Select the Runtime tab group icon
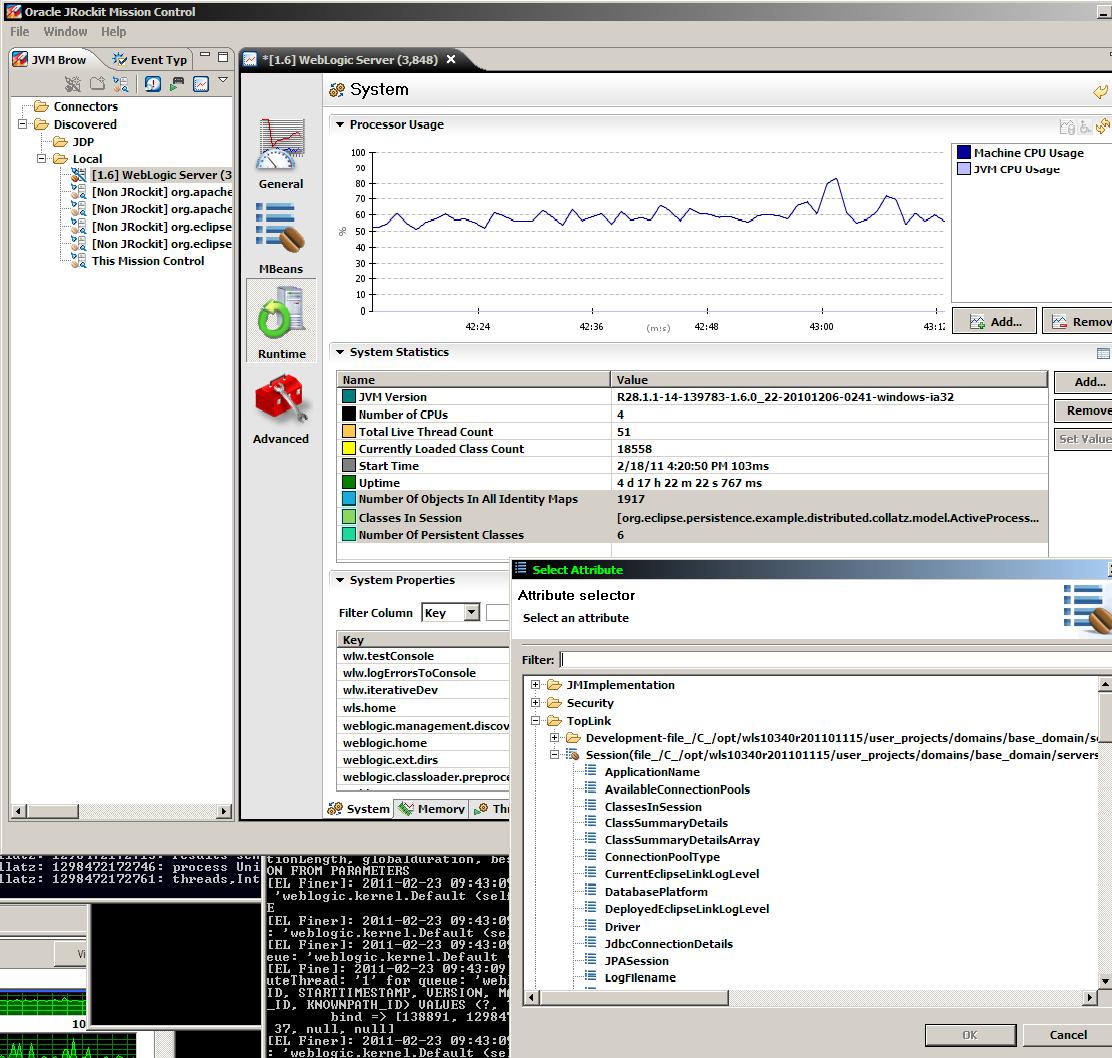The width and height of the screenshot is (1112, 1058). pos(281,313)
